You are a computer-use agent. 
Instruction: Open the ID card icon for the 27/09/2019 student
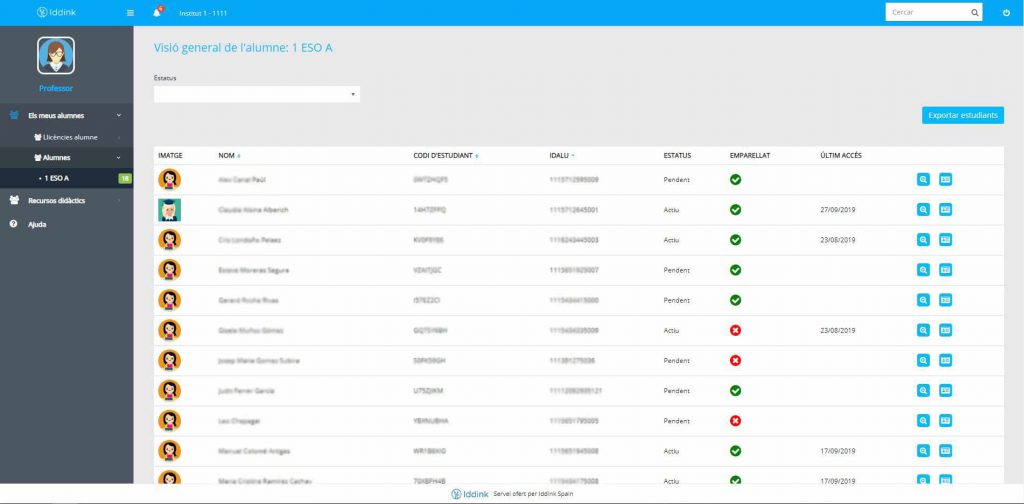click(945, 210)
